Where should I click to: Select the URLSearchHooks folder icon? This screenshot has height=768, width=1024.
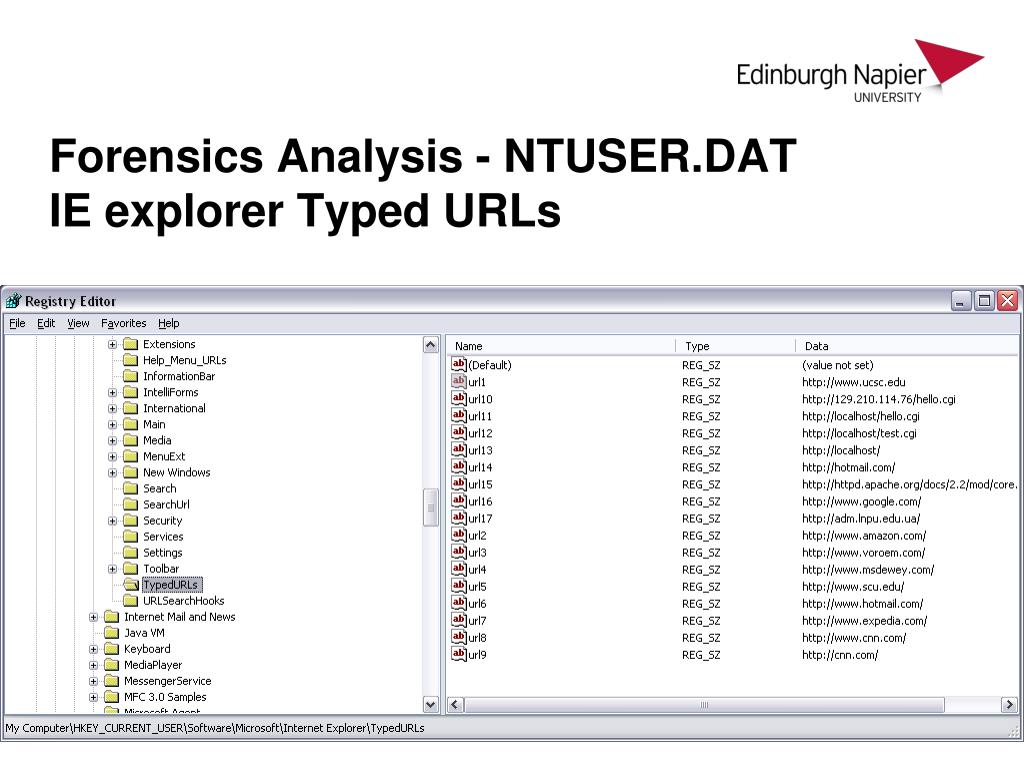131,601
